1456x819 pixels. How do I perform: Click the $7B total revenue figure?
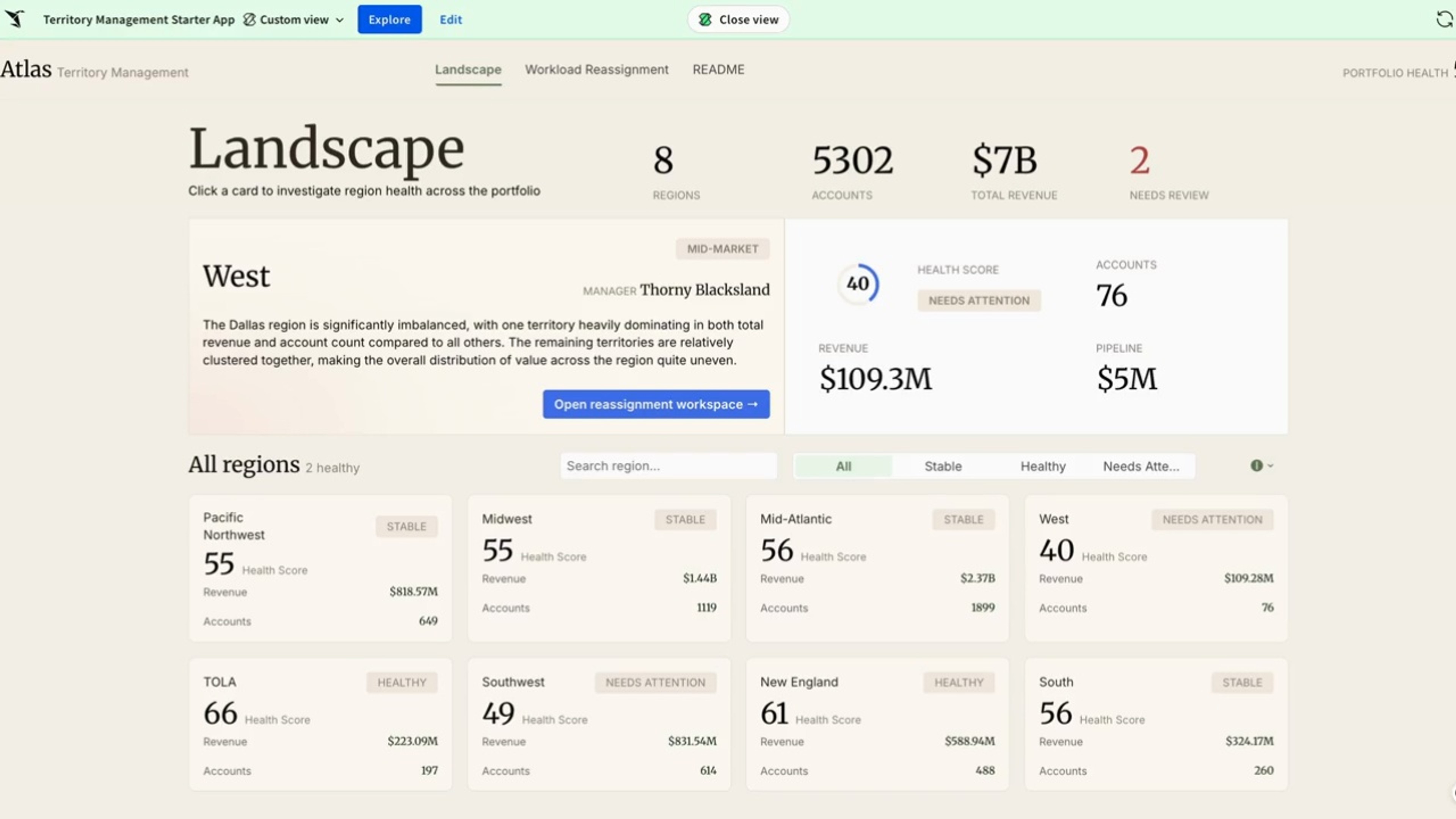1004,160
